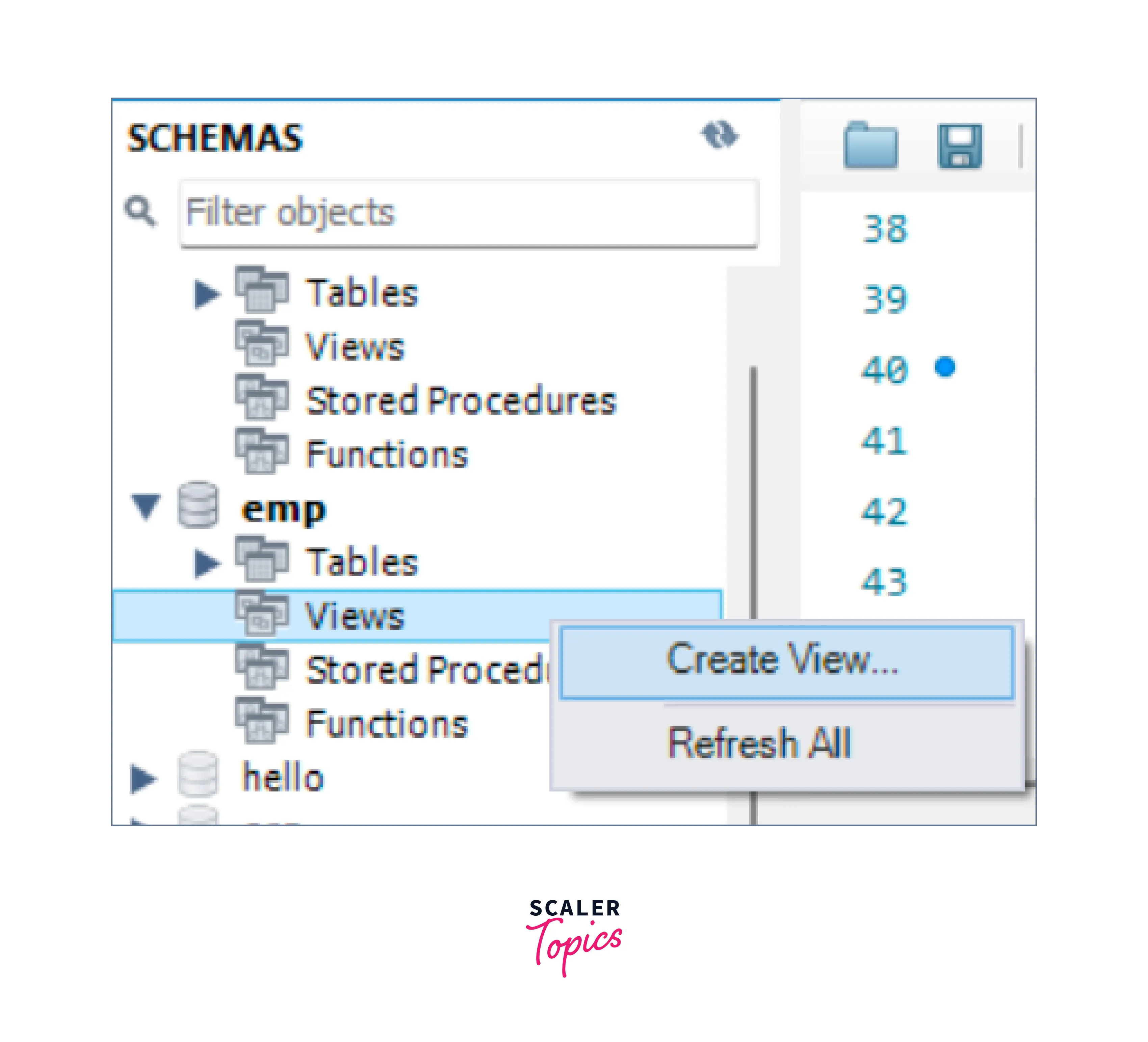
Task: Select Refresh All in context menu
Action: pos(759,743)
